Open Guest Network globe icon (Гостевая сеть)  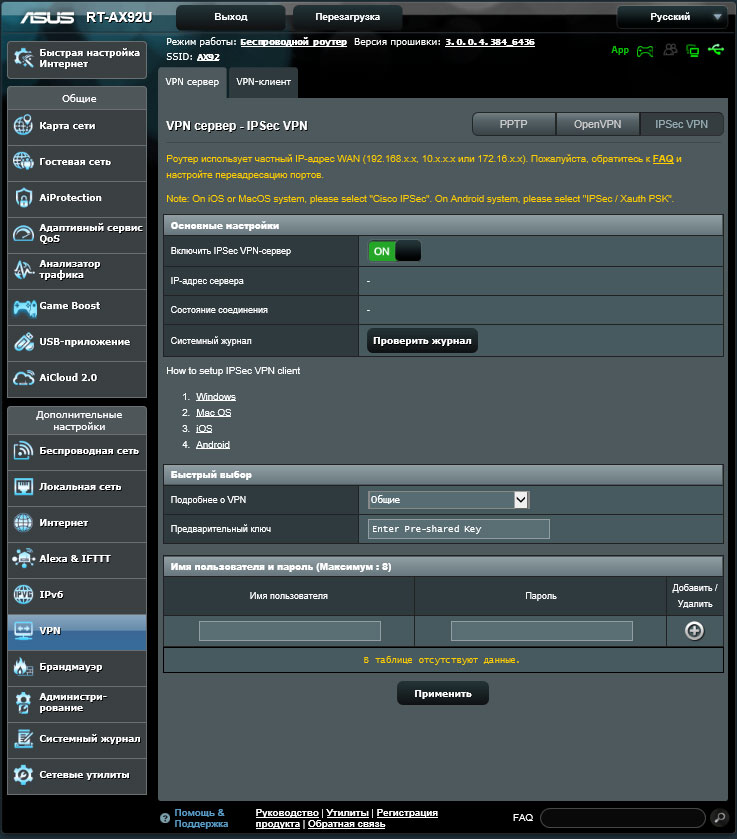23,161
